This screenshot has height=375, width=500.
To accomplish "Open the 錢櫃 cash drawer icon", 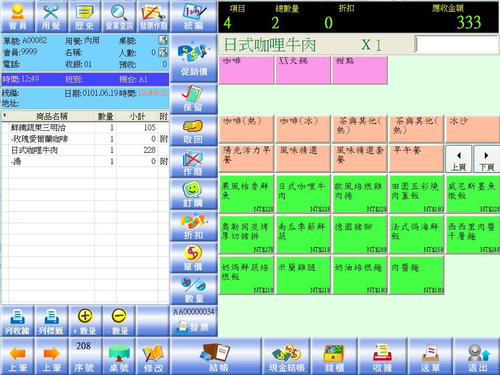I will (334, 356).
